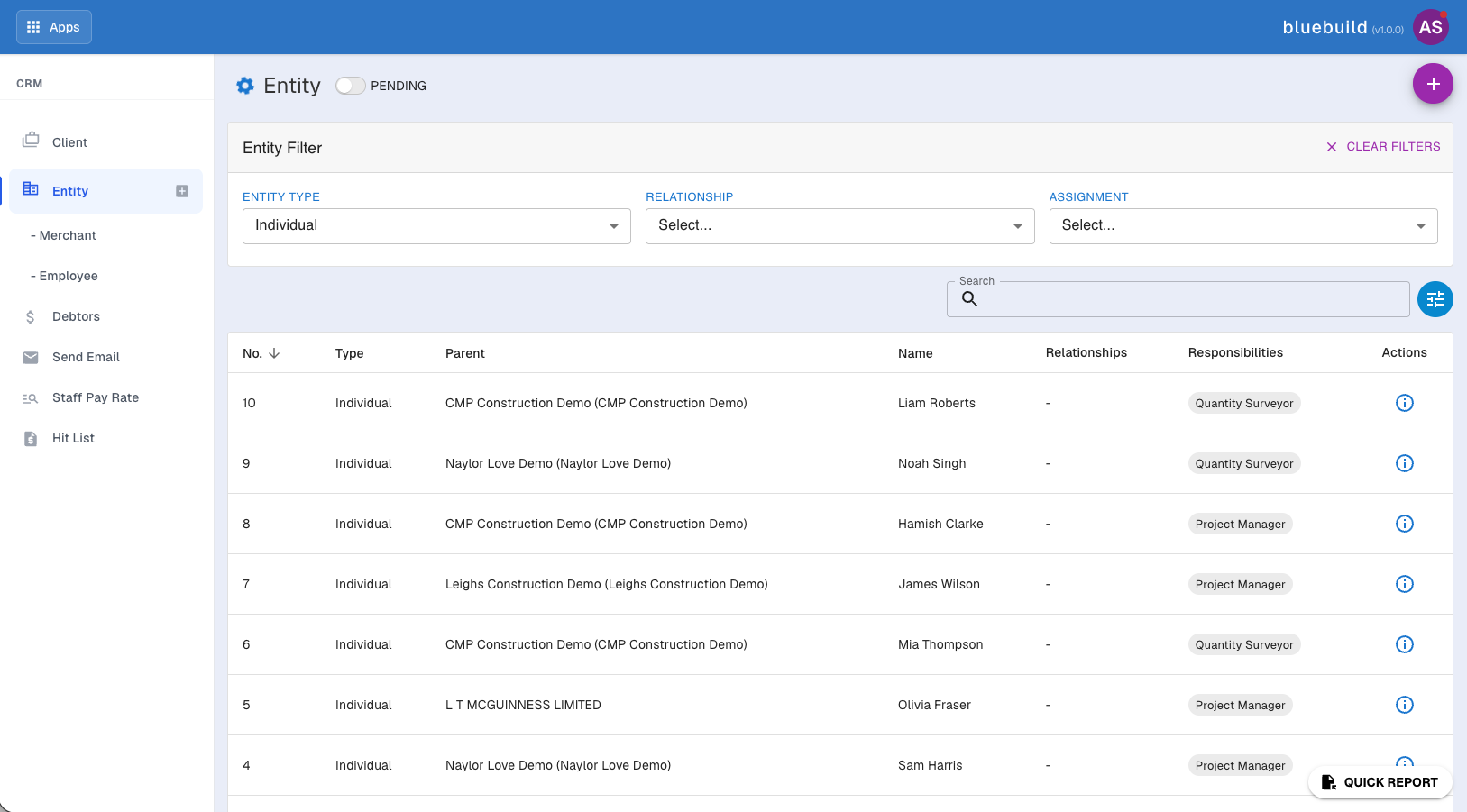The width and height of the screenshot is (1467, 812).
Task: Select Entity in the sidebar
Action: tap(105, 191)
